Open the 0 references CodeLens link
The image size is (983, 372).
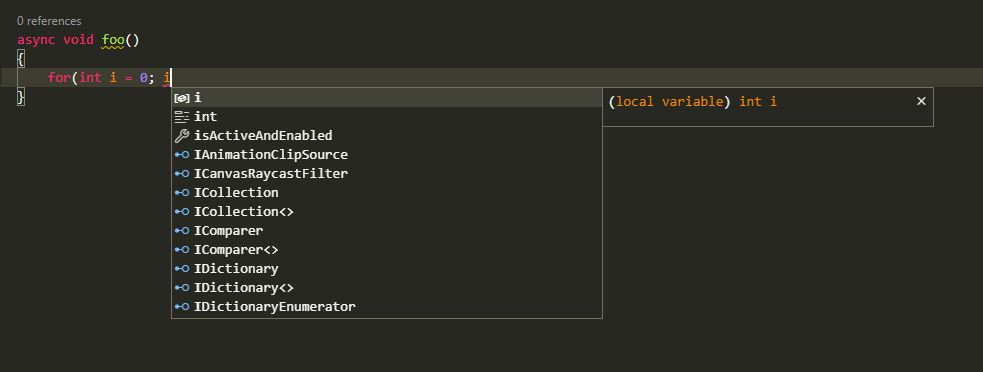coord(49,21)
